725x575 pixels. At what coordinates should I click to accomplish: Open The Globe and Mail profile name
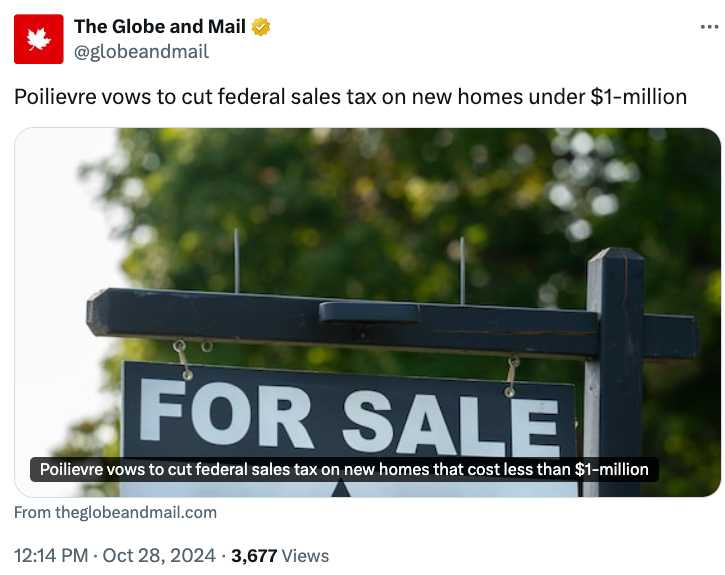(159, 27)
